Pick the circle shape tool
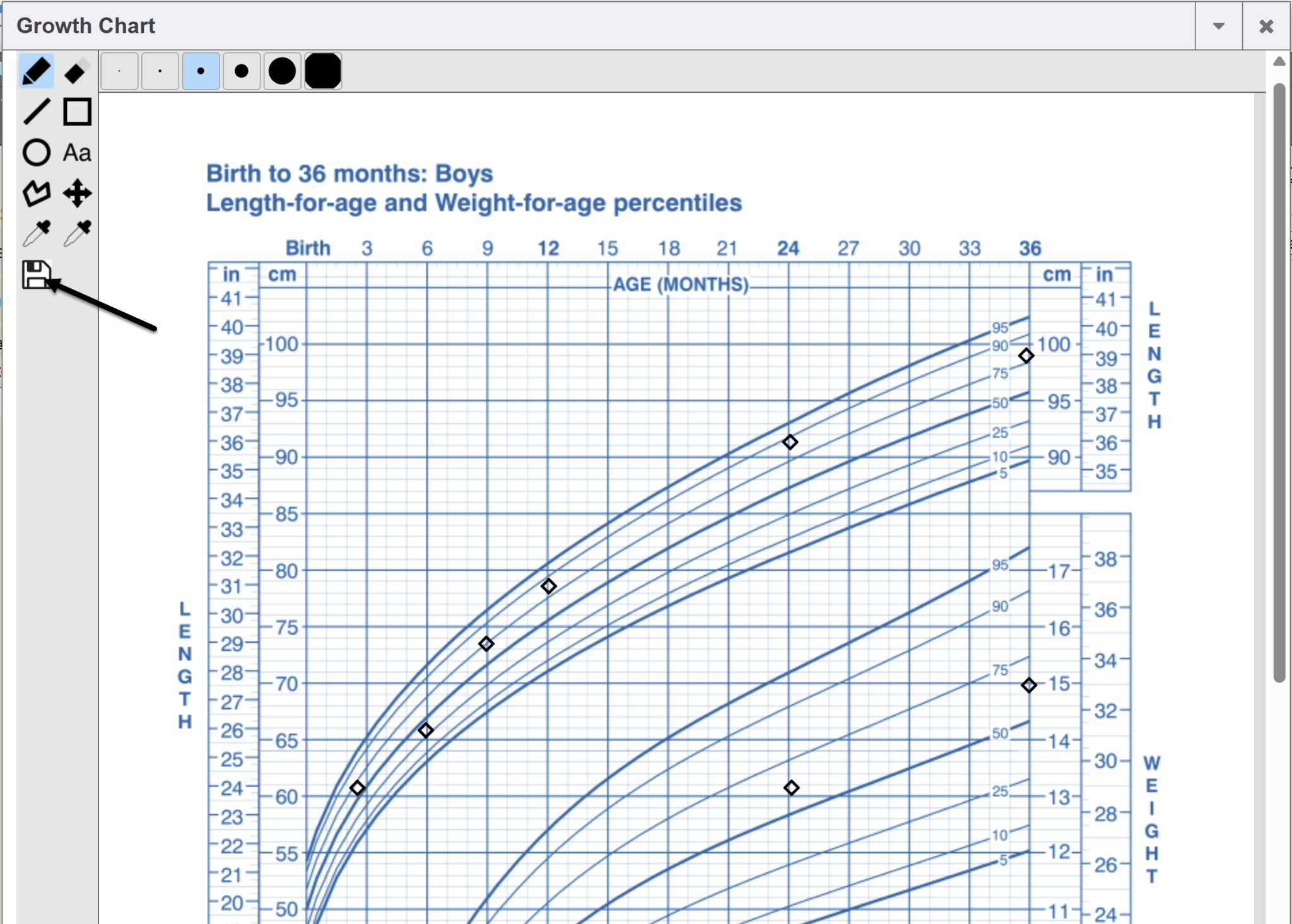 click(37, 153)
